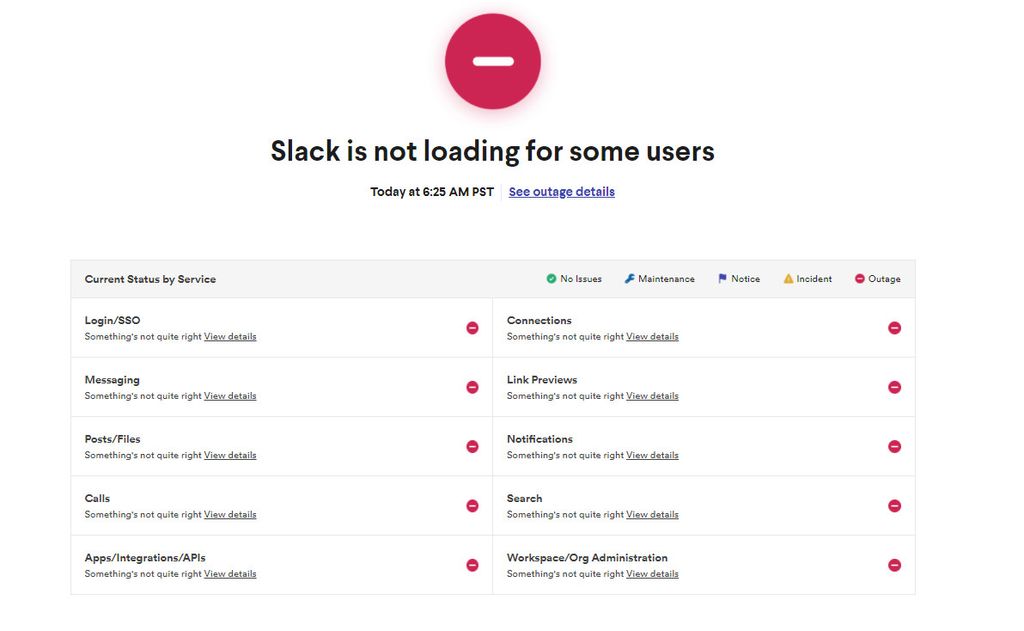Viewport: 1024px width, 631px height.
Task: Click the outage icon next to Search
Action: tap(894, 505)
